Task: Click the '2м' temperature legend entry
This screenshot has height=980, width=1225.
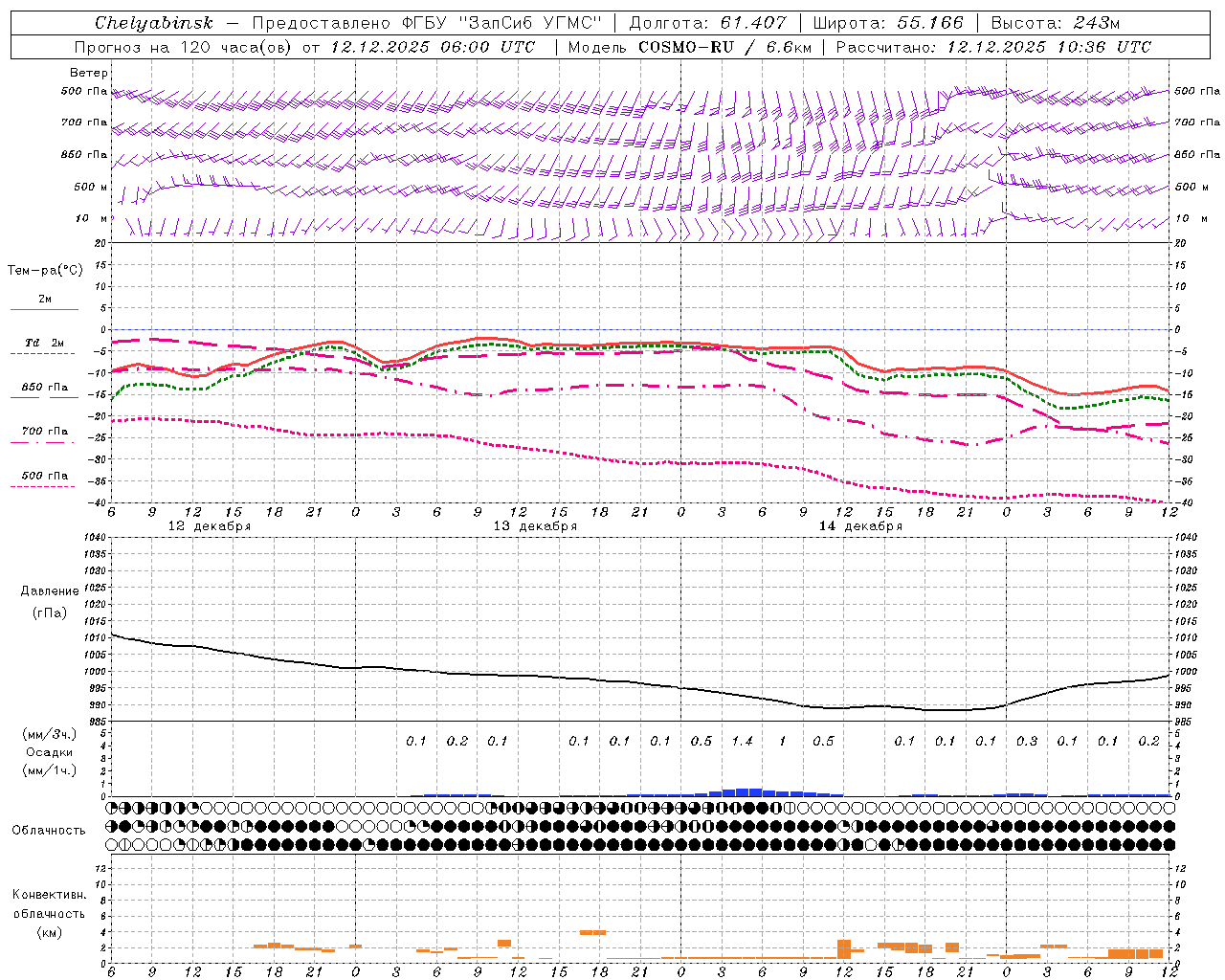Action: (x=45, y=299)
